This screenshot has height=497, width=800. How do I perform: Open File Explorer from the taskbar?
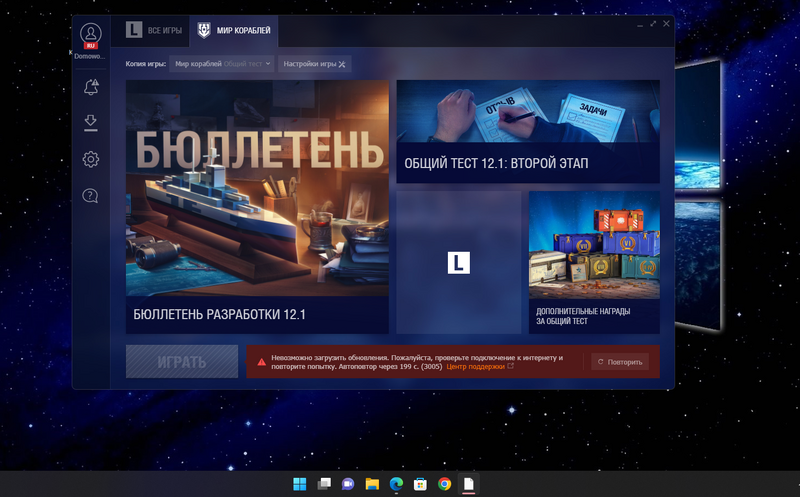point(372,483)
